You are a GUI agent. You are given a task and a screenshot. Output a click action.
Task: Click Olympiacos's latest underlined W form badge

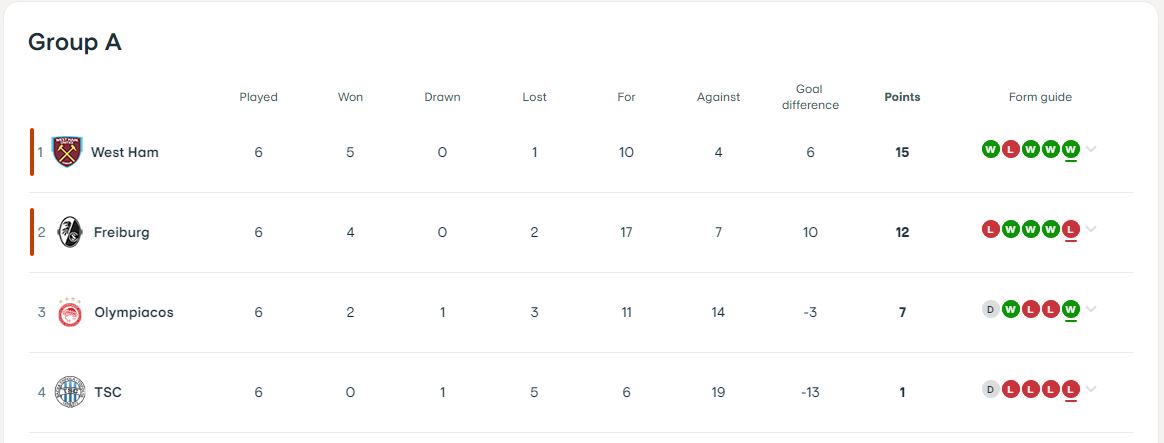point(1070,309)
